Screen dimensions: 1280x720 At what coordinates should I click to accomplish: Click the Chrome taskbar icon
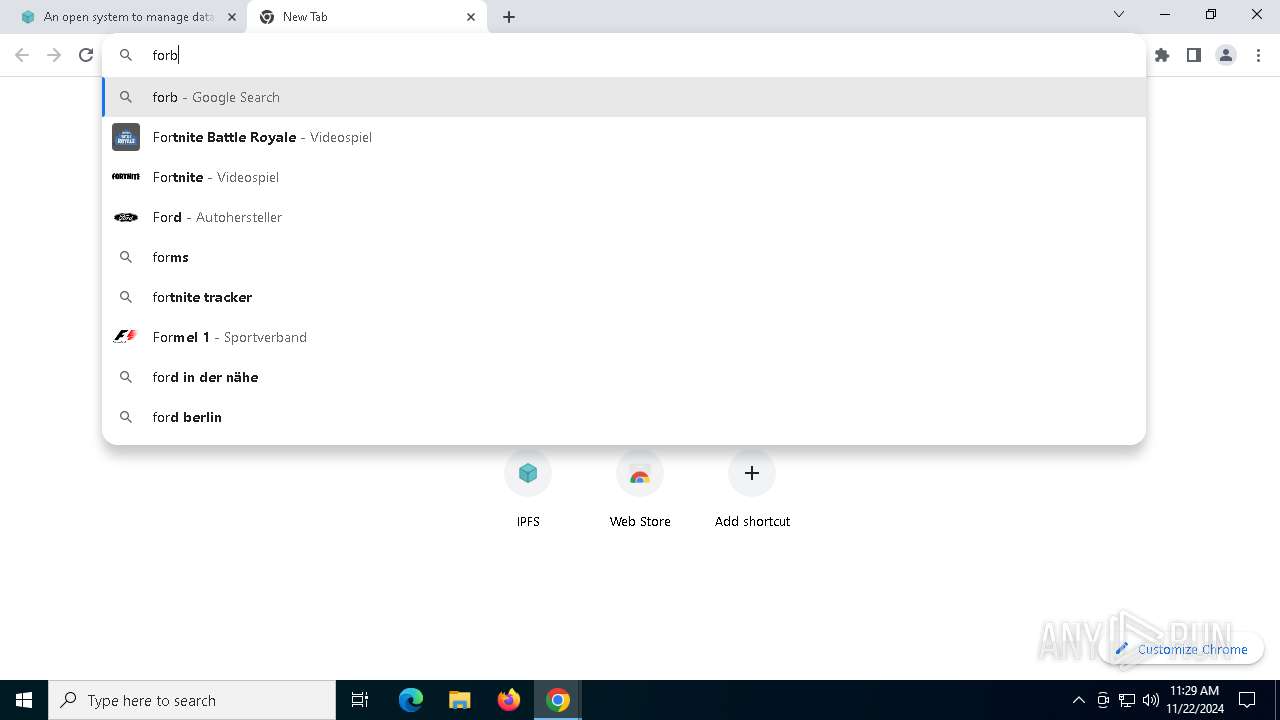tap(558, 700)
